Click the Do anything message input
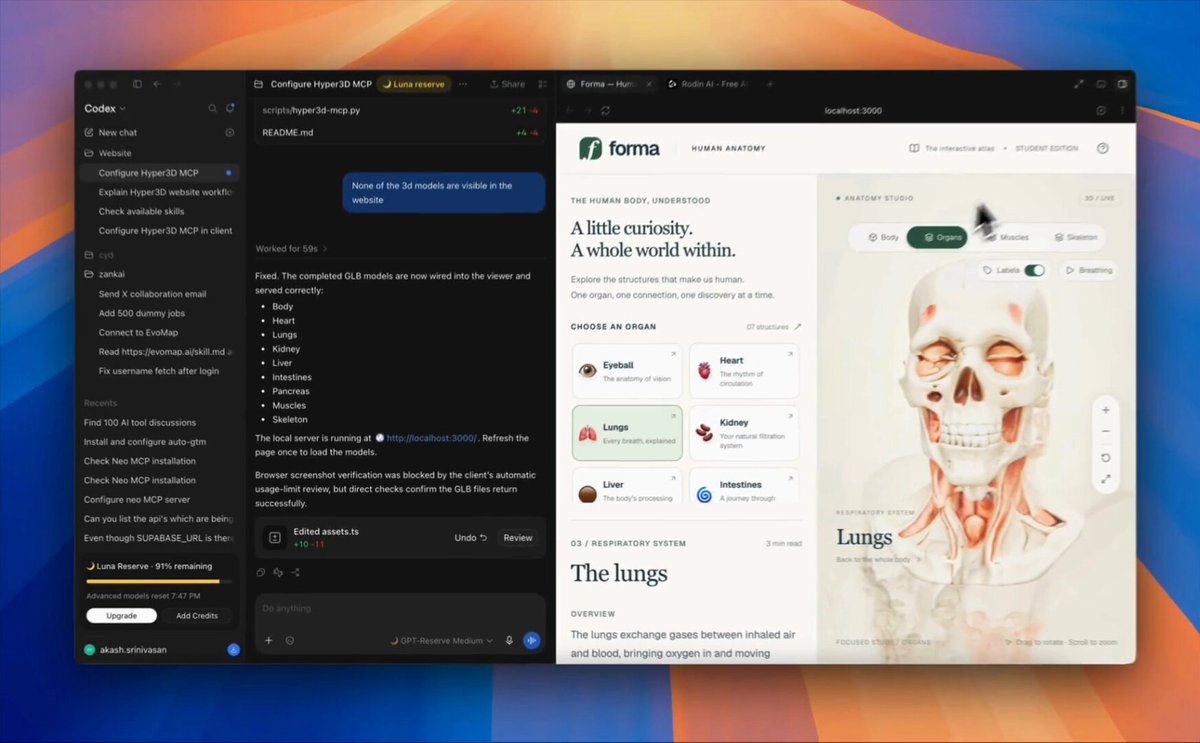 pos(400,608)
